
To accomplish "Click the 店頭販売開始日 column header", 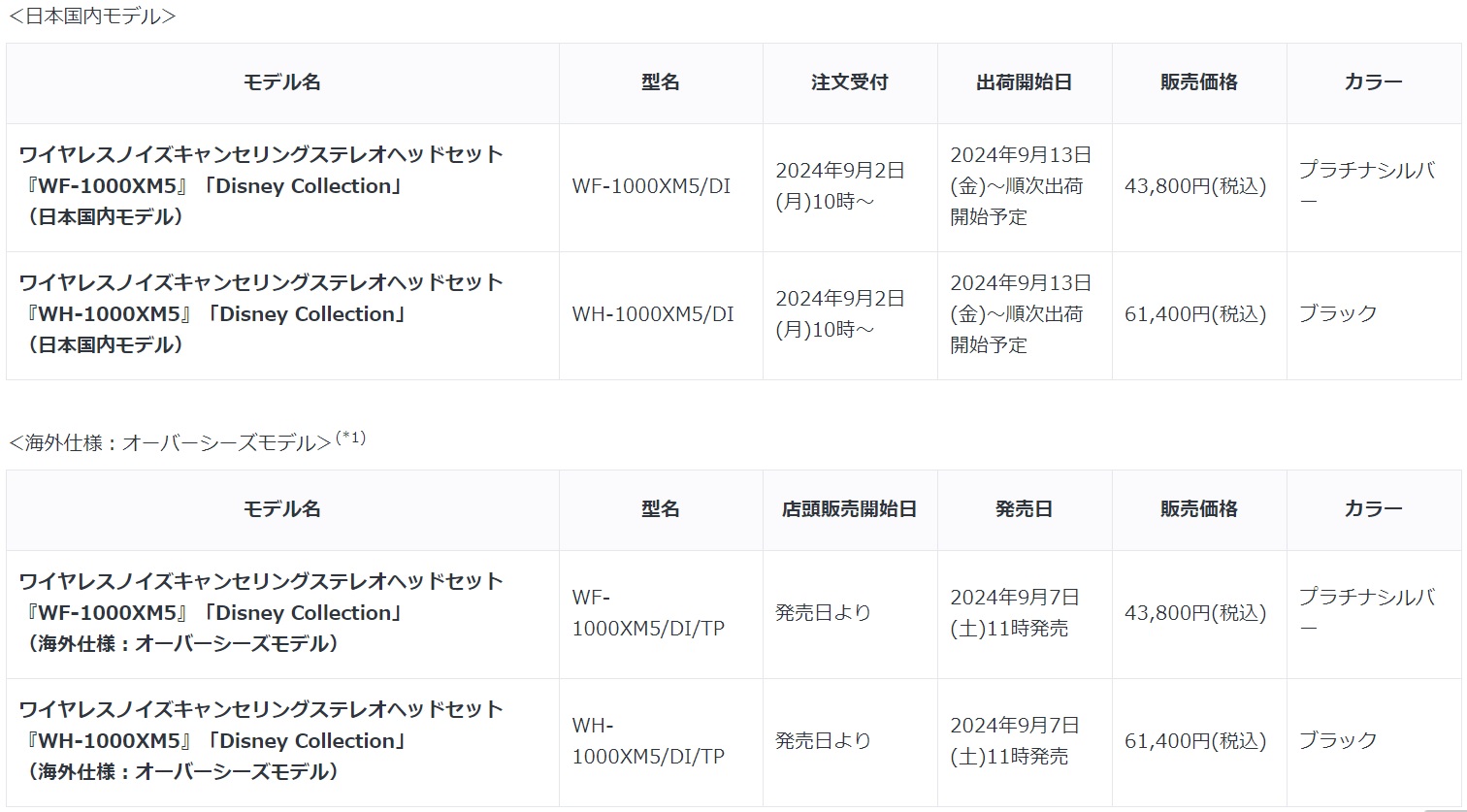I will (850, 509).
